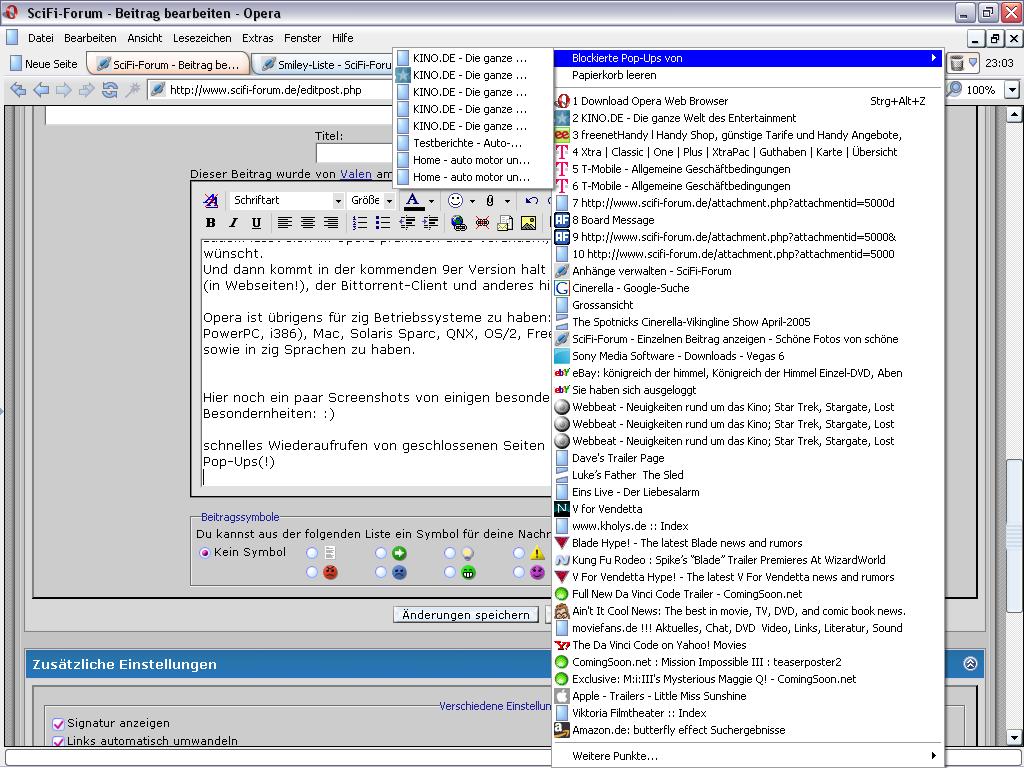Expand the smiley picker dropdown arrow
Image resolution: width=1024 pixels, height=768 pixels.
[x=472, y=201]
